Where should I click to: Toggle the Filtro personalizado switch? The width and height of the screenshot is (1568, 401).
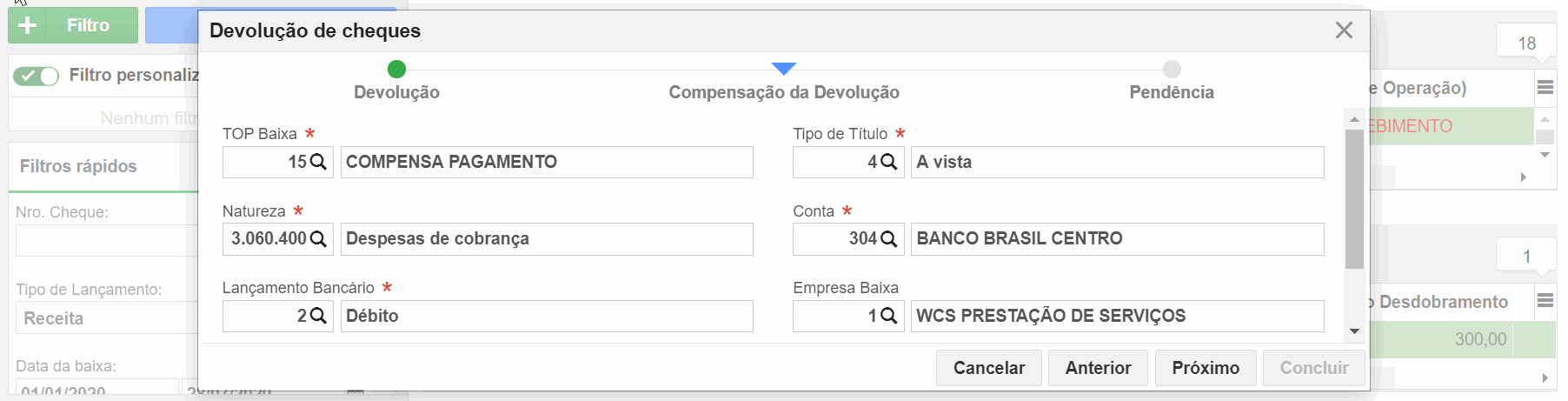[x=36, y=76]
